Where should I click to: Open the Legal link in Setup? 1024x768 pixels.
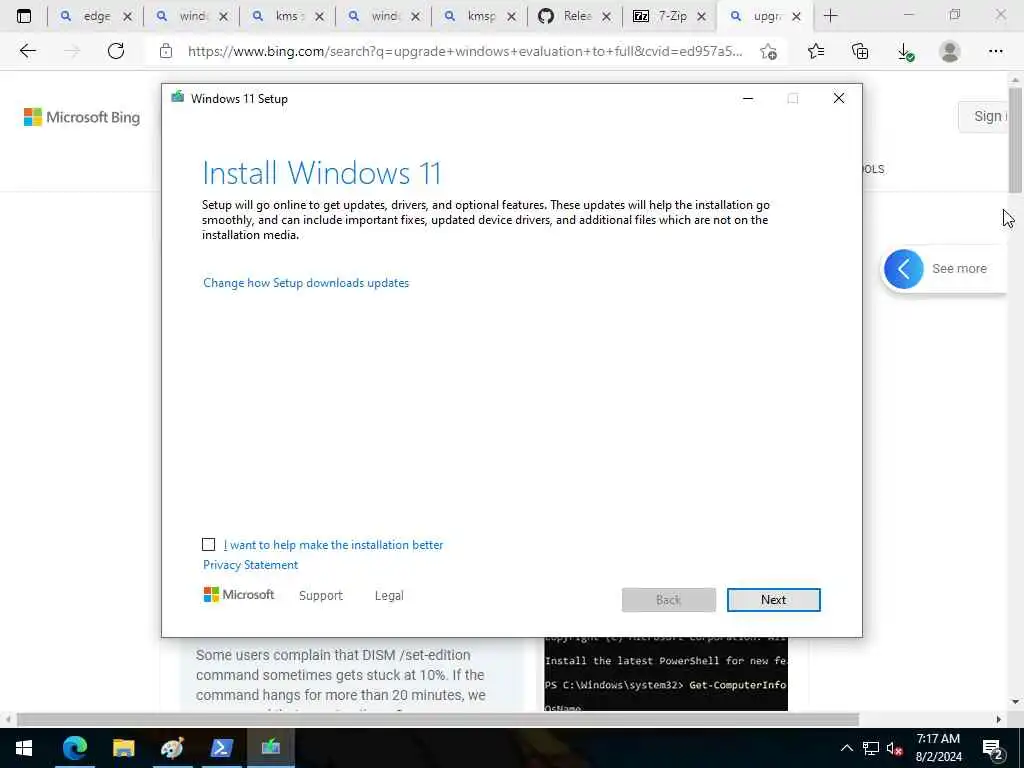pyautogui.click(x=389, y=596)
